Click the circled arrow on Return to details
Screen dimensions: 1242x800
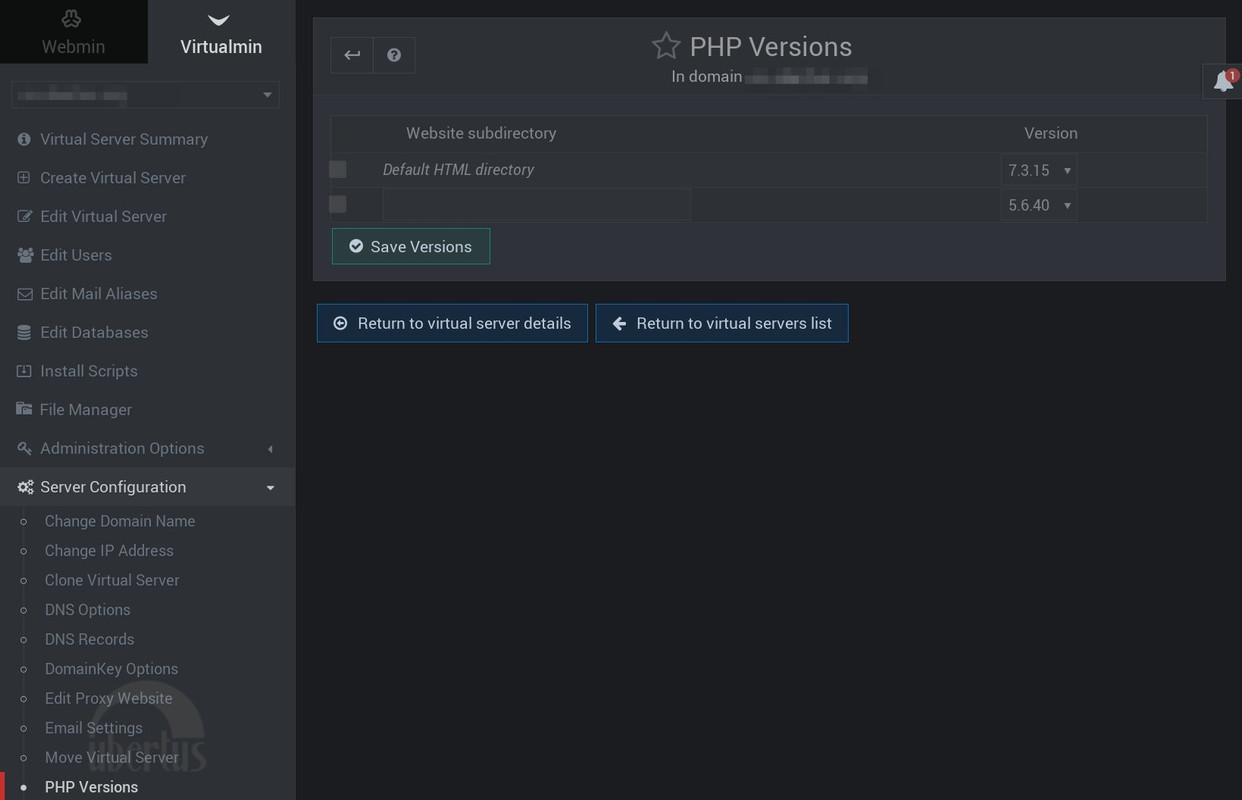[x=340, y=323]
